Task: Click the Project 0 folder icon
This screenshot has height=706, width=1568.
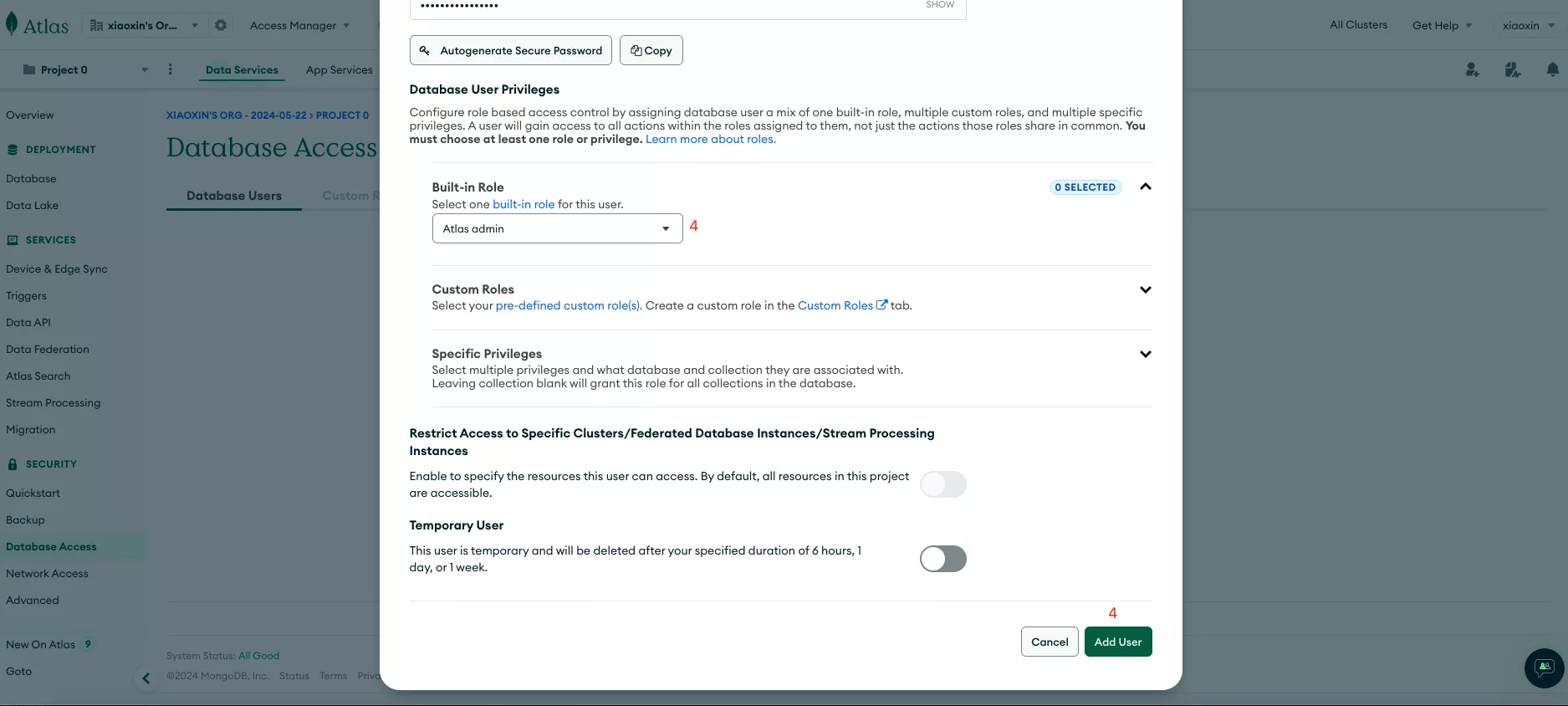Action: (x=29, y=69)
